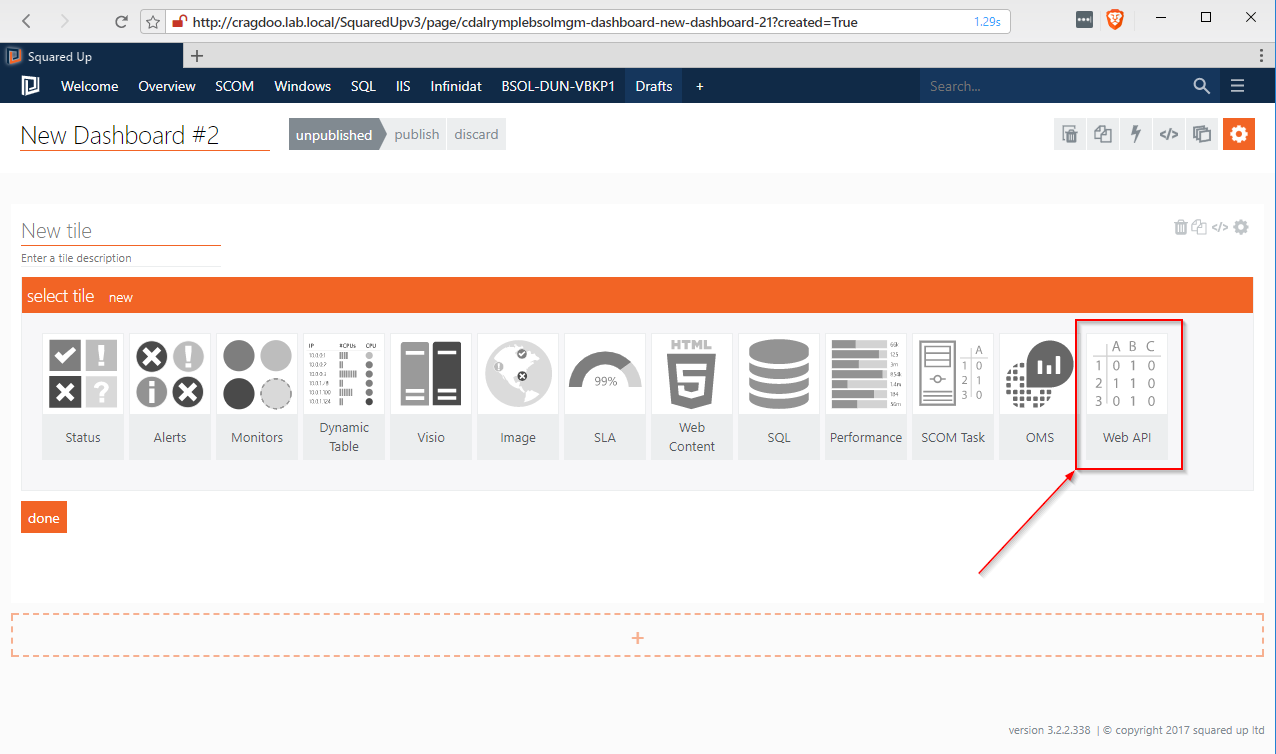Viewport: 1276px width, 754px height.
Task: Select the Web API tile
Action: tap(1127, 396)
